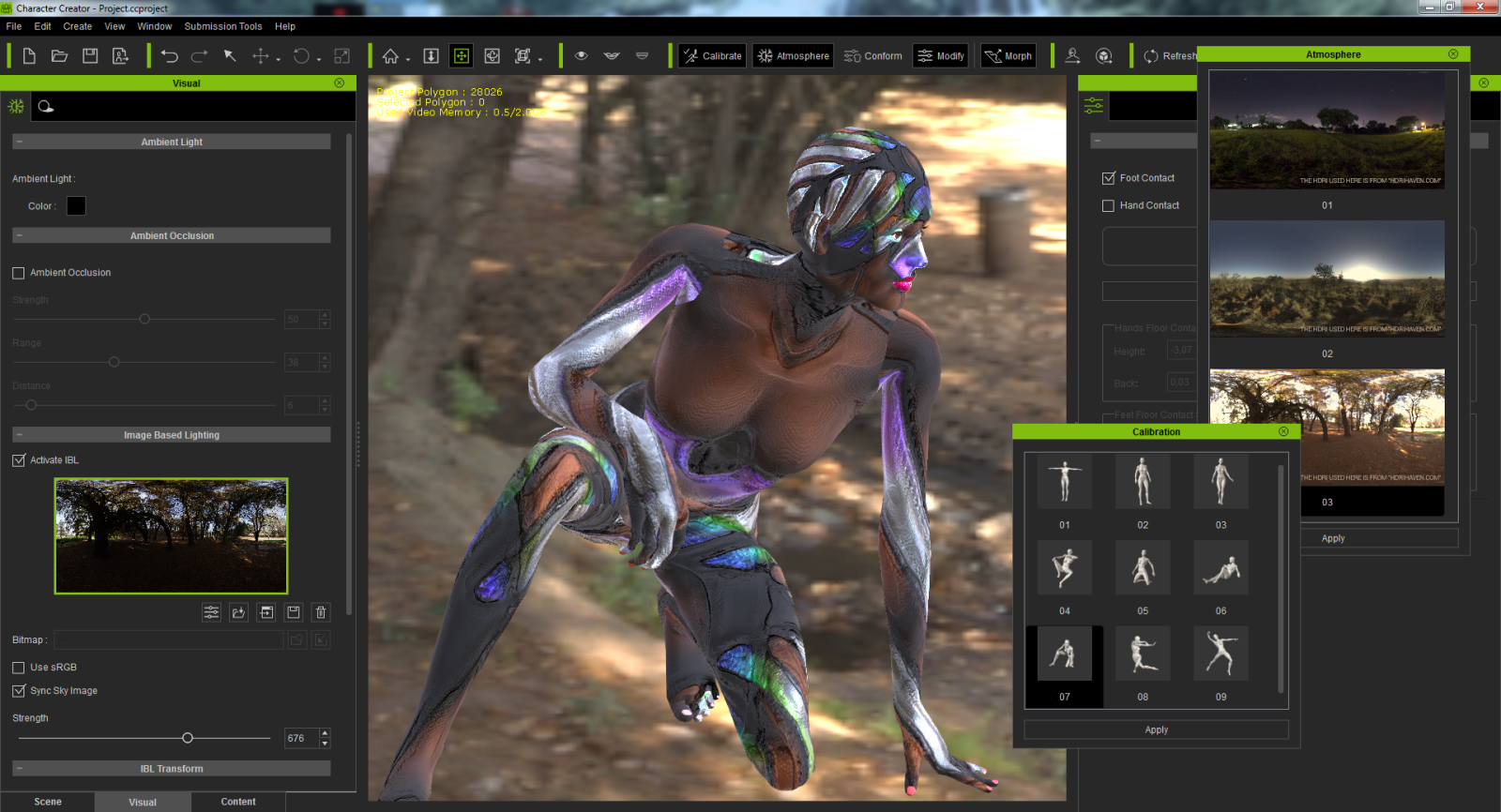Increase IBL Strength with the spinner arrows

(325, 734)
